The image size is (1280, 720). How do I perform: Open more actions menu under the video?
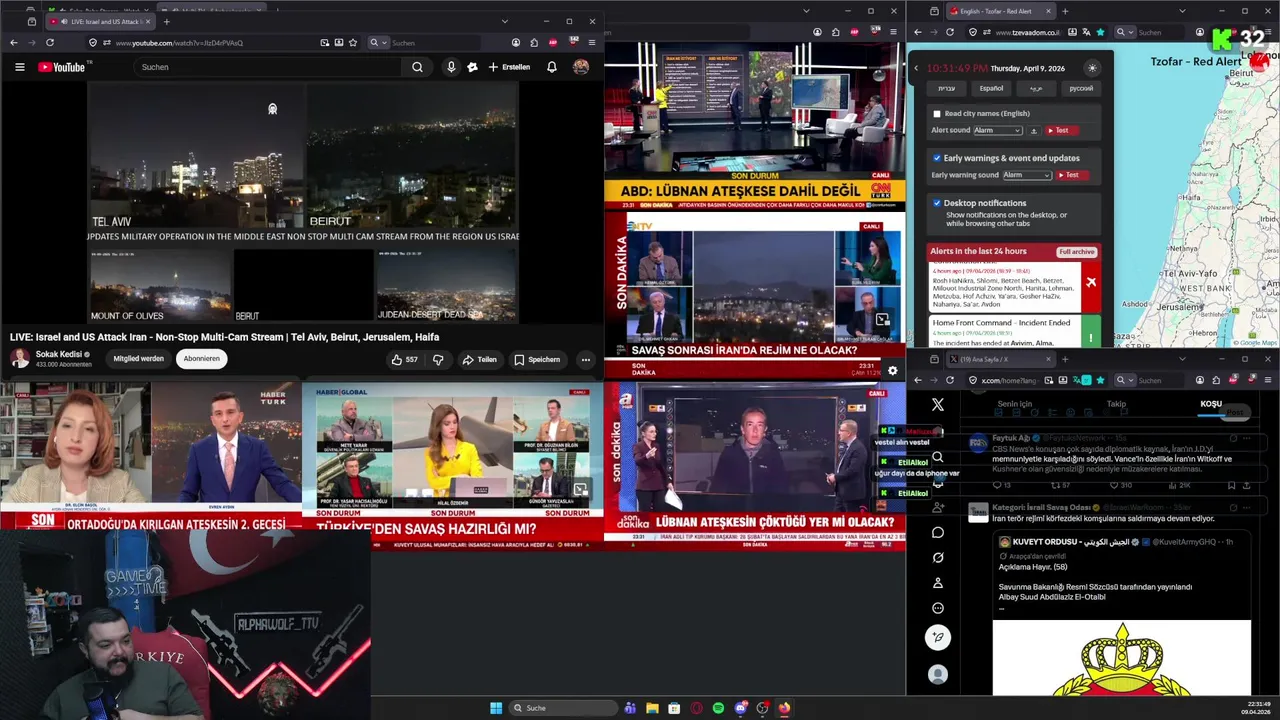(586, 359)
